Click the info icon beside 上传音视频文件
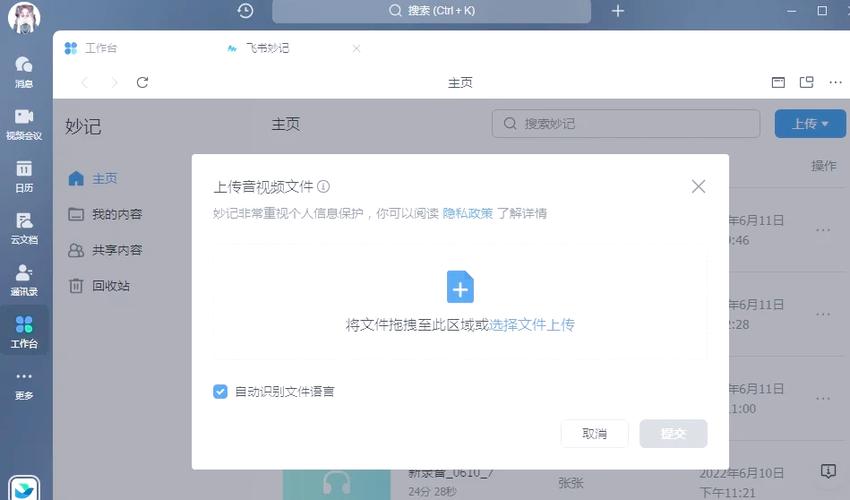The image size is (850, 500). click(324, 187)
